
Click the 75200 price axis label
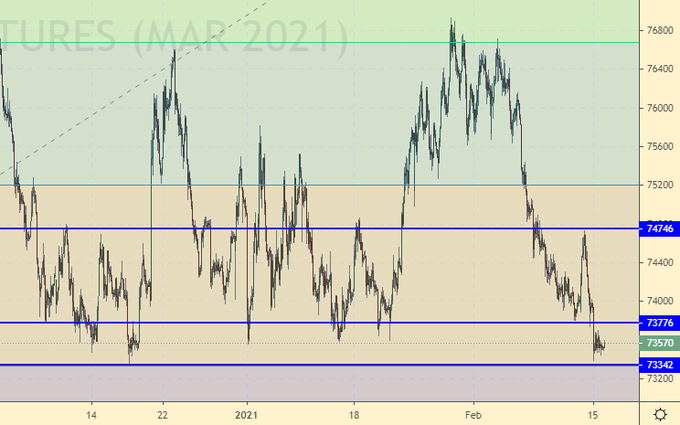pyautogui.click(x=660, y=185)
